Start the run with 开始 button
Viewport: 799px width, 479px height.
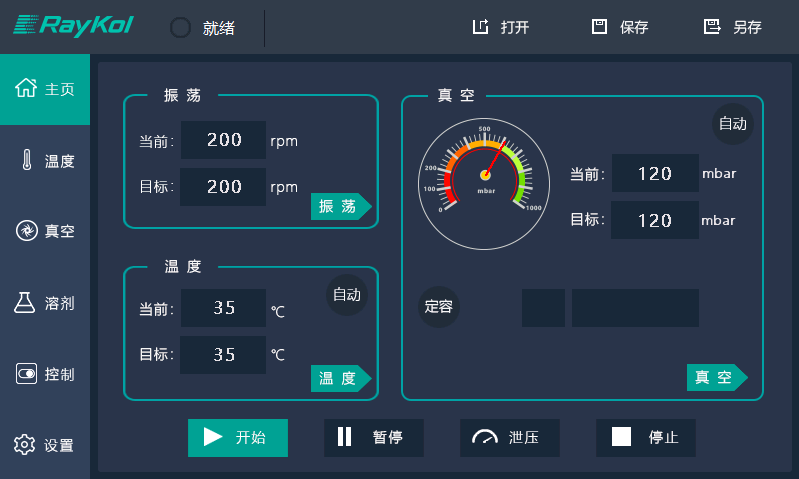[x=238, y=437]
